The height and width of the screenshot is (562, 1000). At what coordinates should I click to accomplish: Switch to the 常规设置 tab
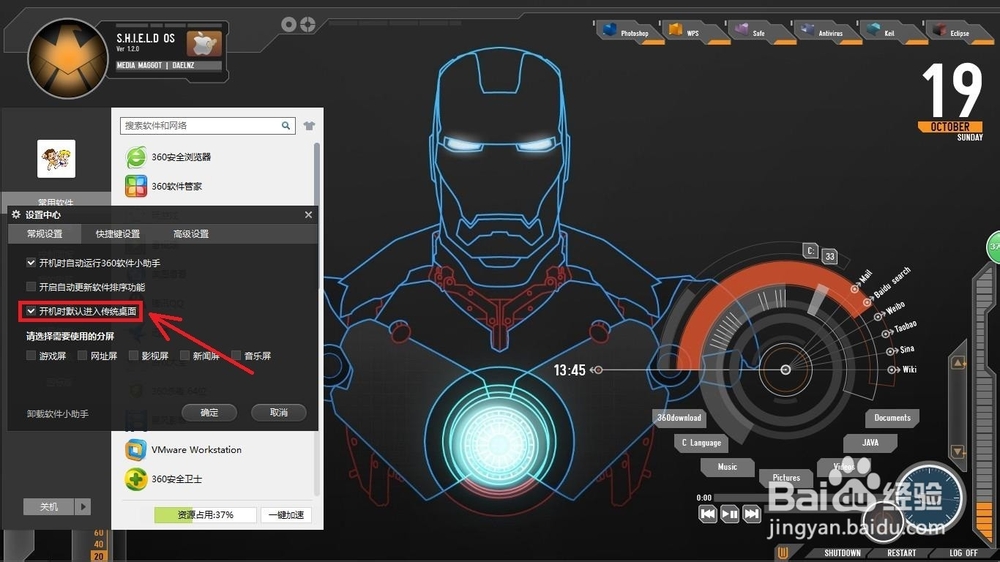[x=45, y=234]
